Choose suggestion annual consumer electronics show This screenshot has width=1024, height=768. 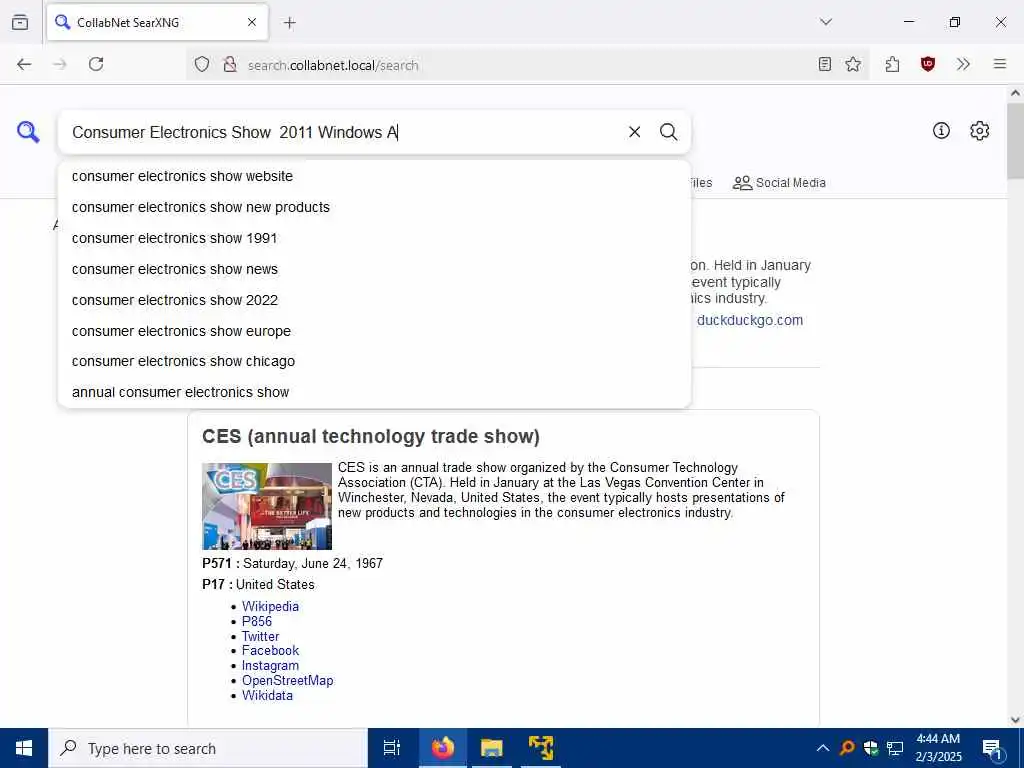(374, 392)
